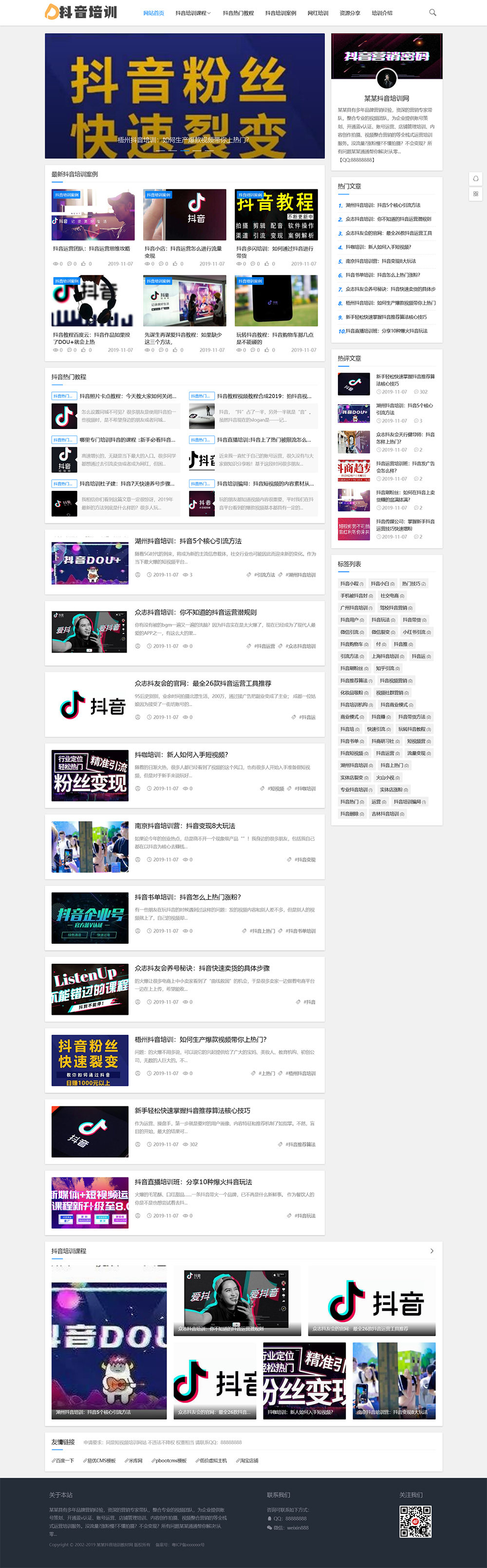Click comment count icon next to 302 in 热评文章
The width and height of the screenshot is (487, 1568).
(x=416, y=392)
